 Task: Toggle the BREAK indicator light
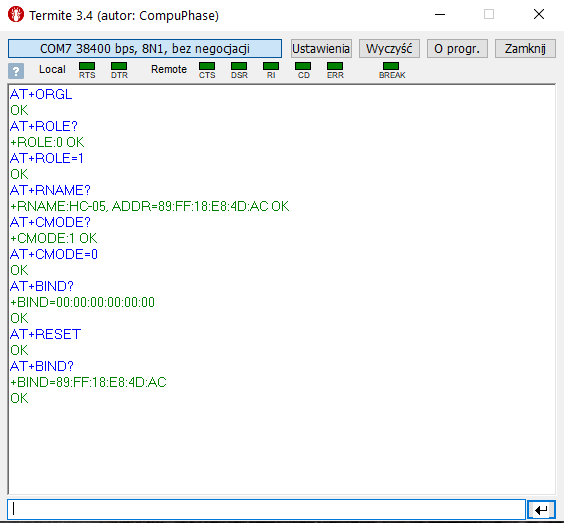(391, 66)
